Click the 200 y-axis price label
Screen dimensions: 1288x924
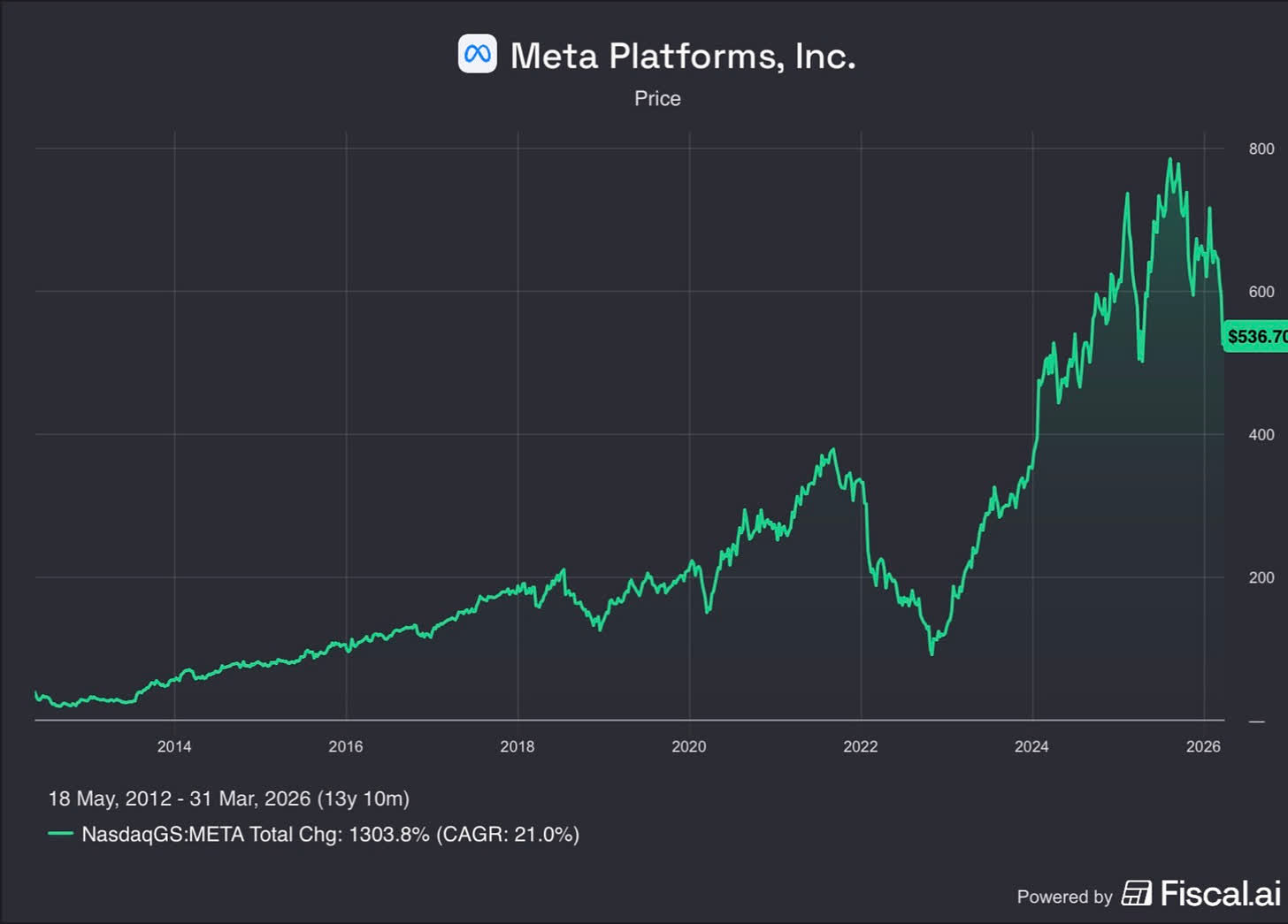1261,577
